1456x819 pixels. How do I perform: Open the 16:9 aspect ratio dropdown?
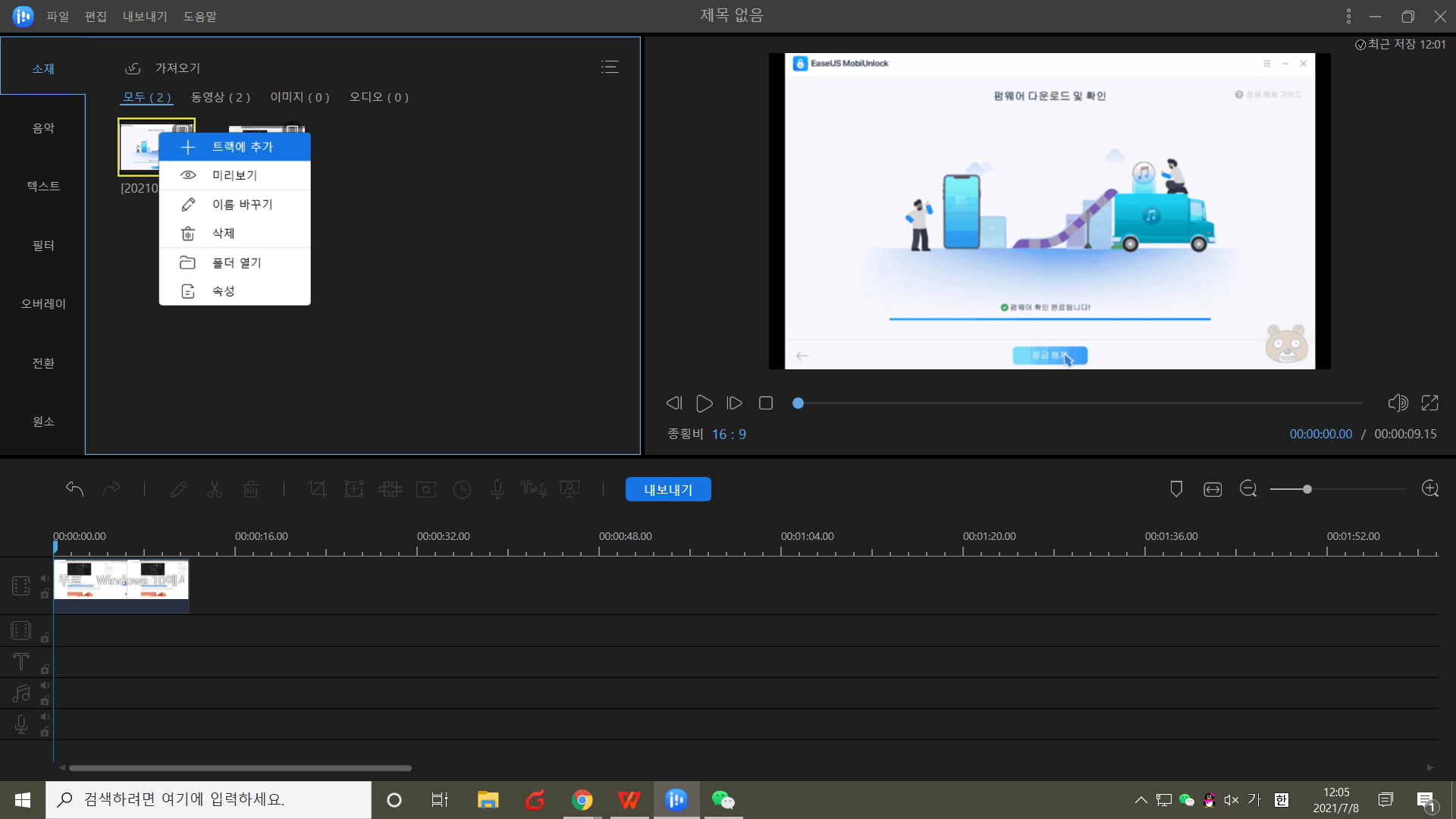pos(730,434)
